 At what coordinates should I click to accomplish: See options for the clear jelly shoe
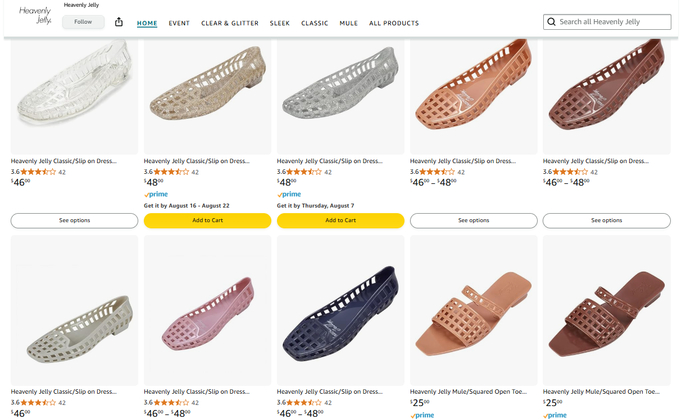74,220
